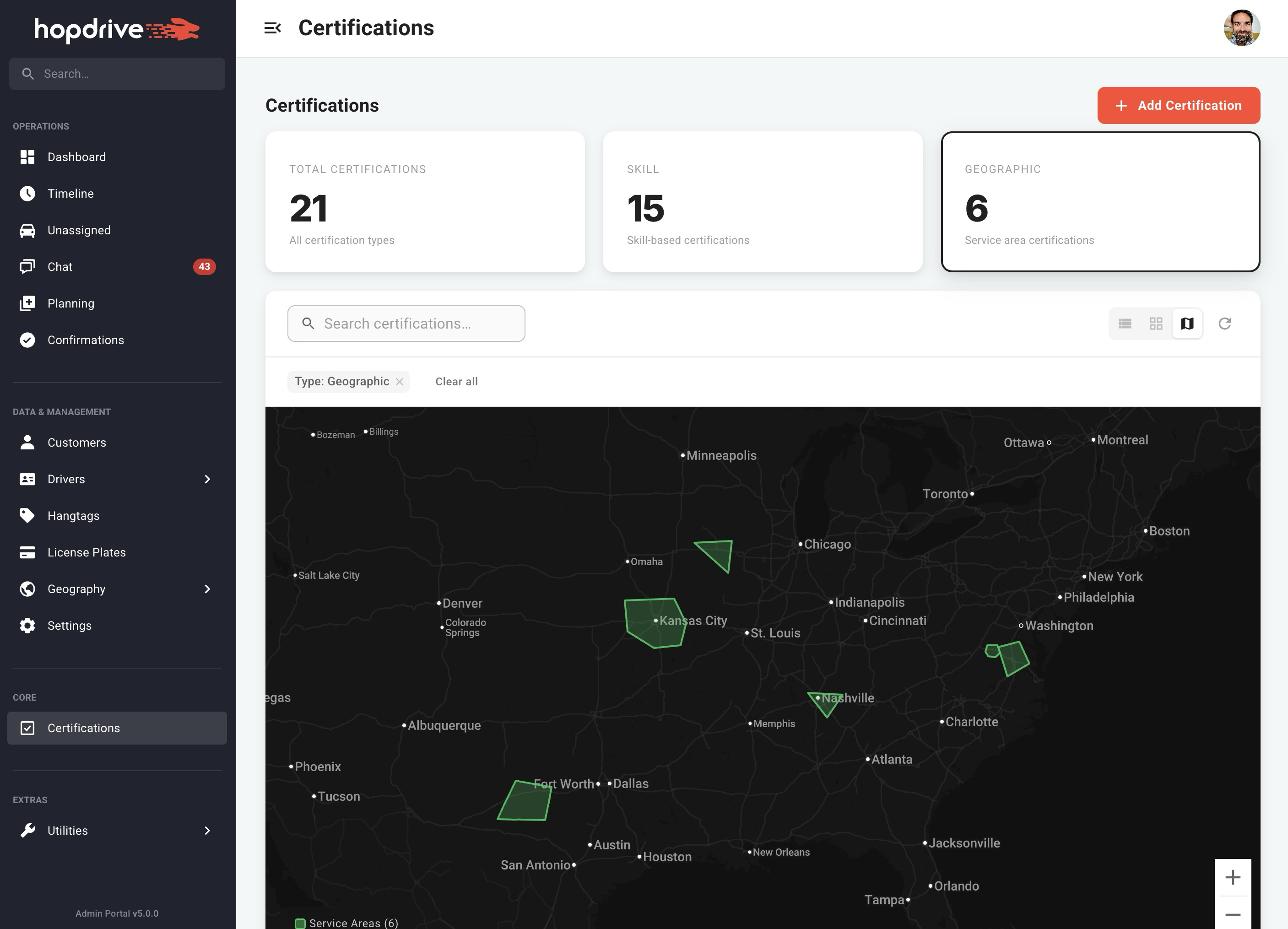Toggle the Service Areas map legend
The height and width of the screenshot is (929, 1288).
[346, 923]
